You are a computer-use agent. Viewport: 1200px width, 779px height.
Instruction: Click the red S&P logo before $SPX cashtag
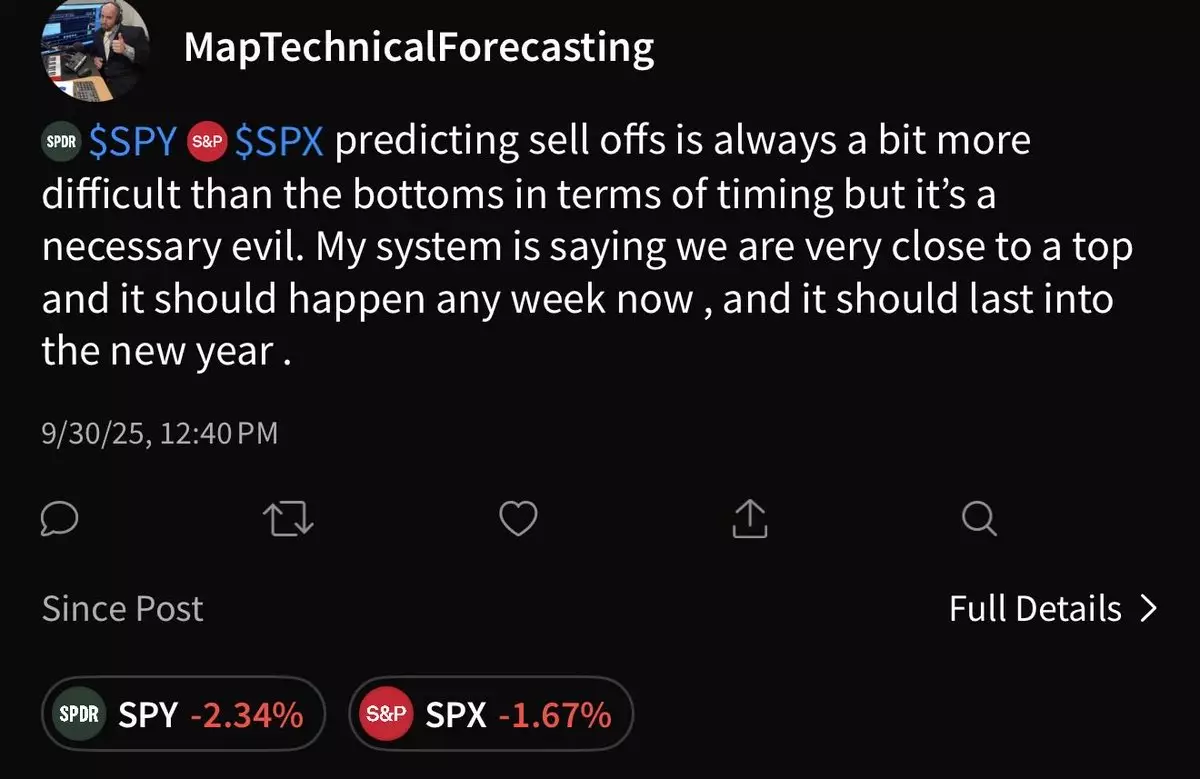click(208, 143)
